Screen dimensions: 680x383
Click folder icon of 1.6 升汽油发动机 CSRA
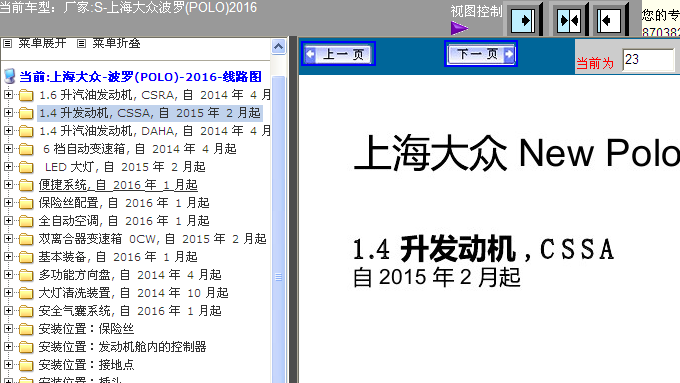[26, 95]
